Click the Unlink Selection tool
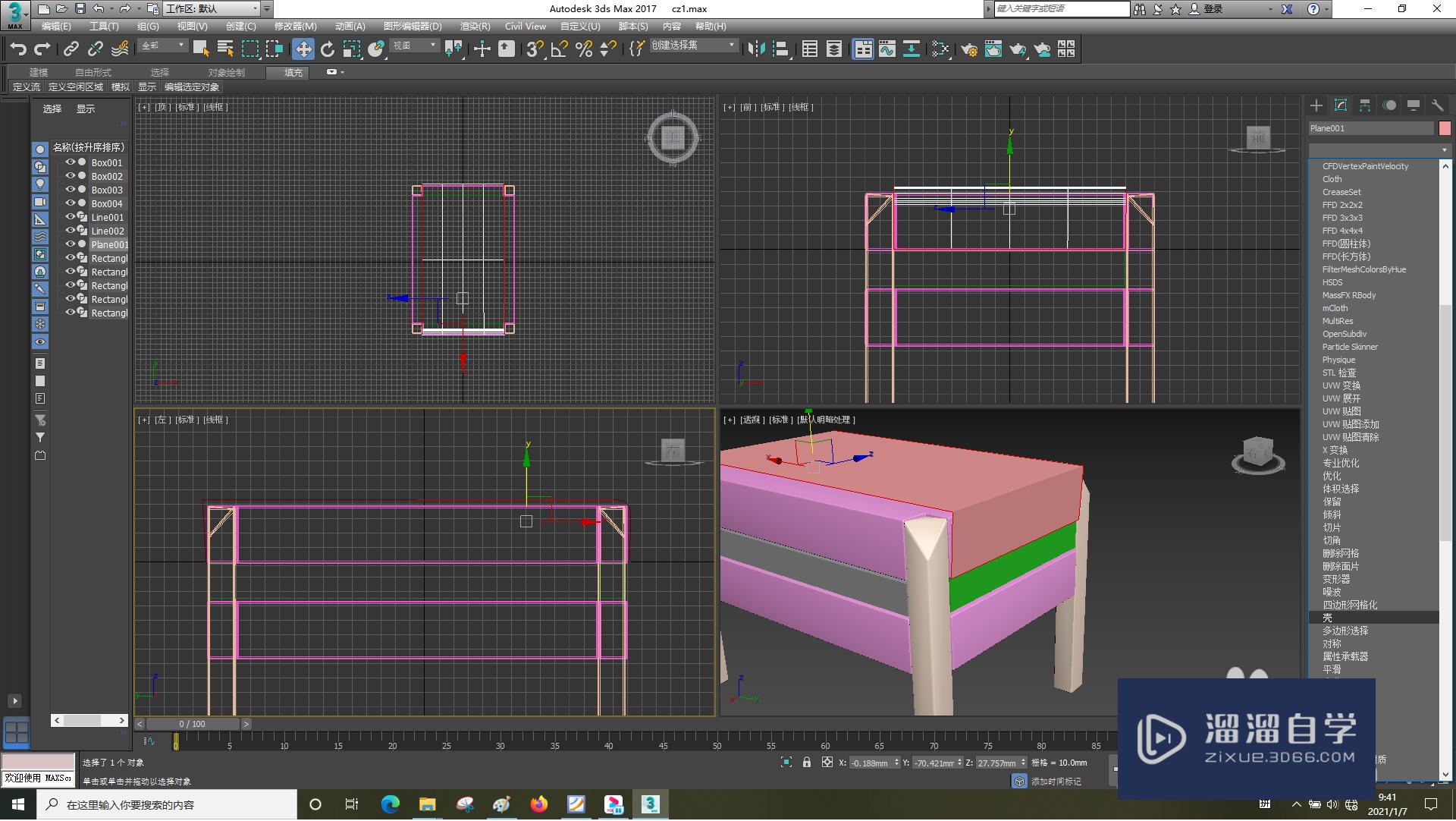The height and width of the screenshot is (821, 1456). tap(96, 49)
